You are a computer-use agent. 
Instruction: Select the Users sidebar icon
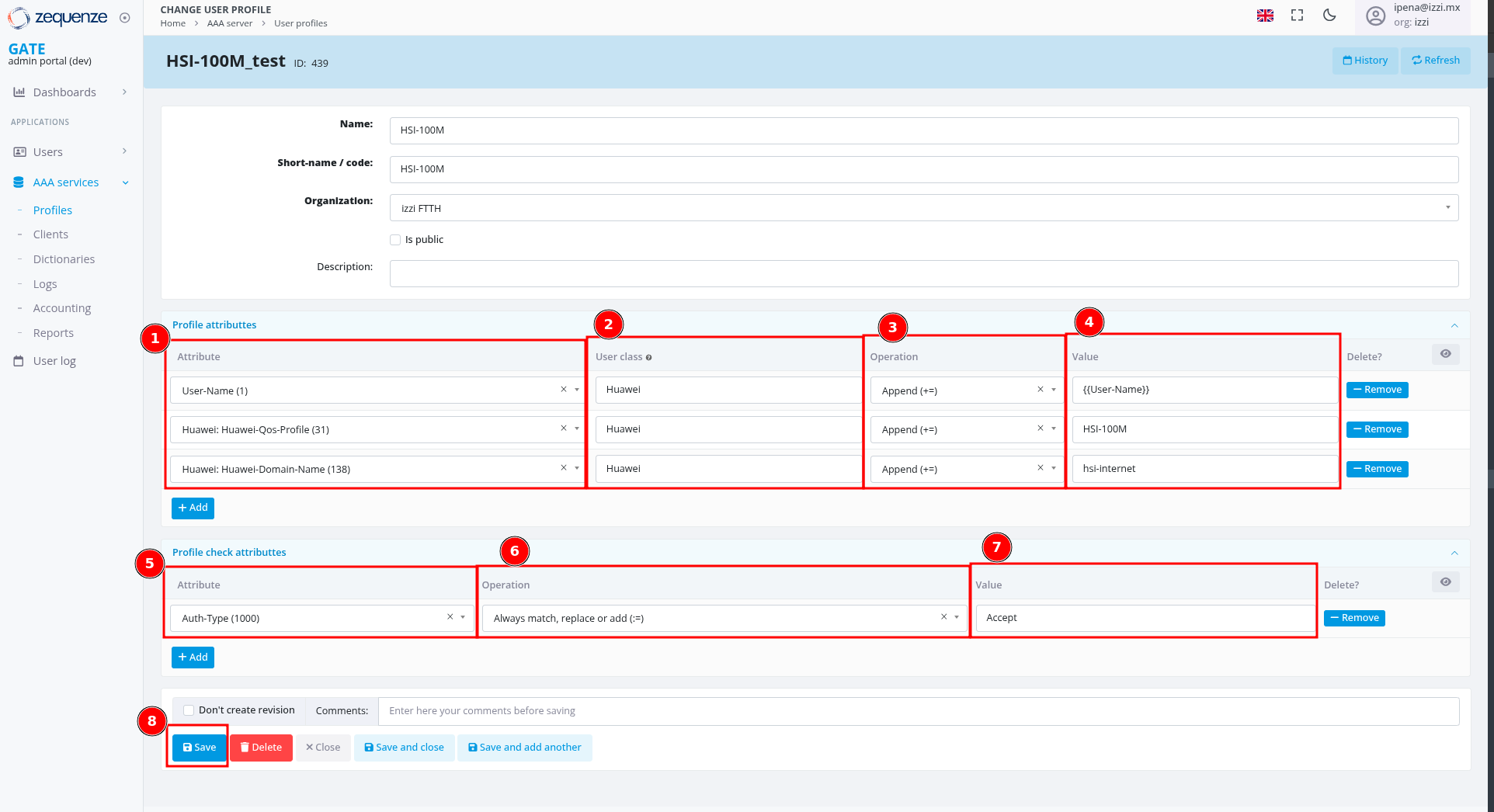pyautogui.click(x=19, y=151)
